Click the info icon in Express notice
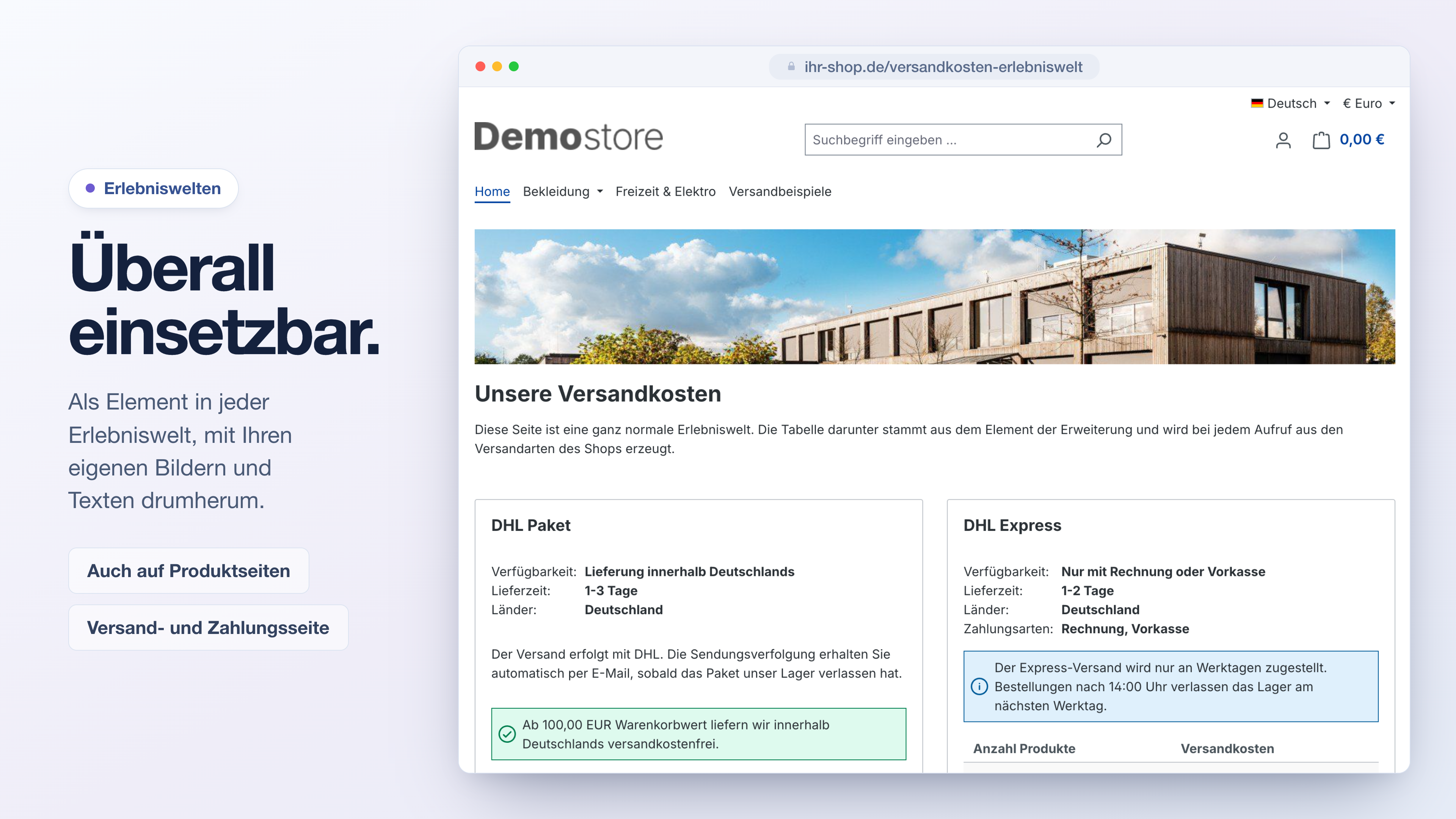 tap(979, 686)
